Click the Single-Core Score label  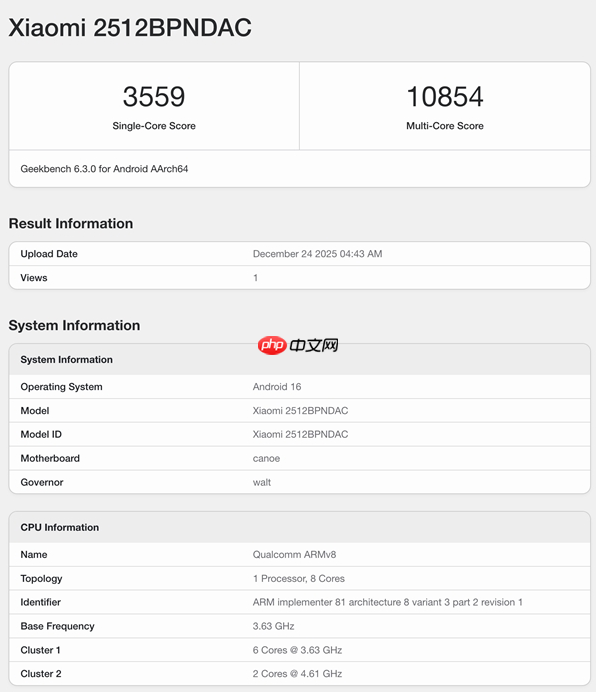click(x=154, y=126)
